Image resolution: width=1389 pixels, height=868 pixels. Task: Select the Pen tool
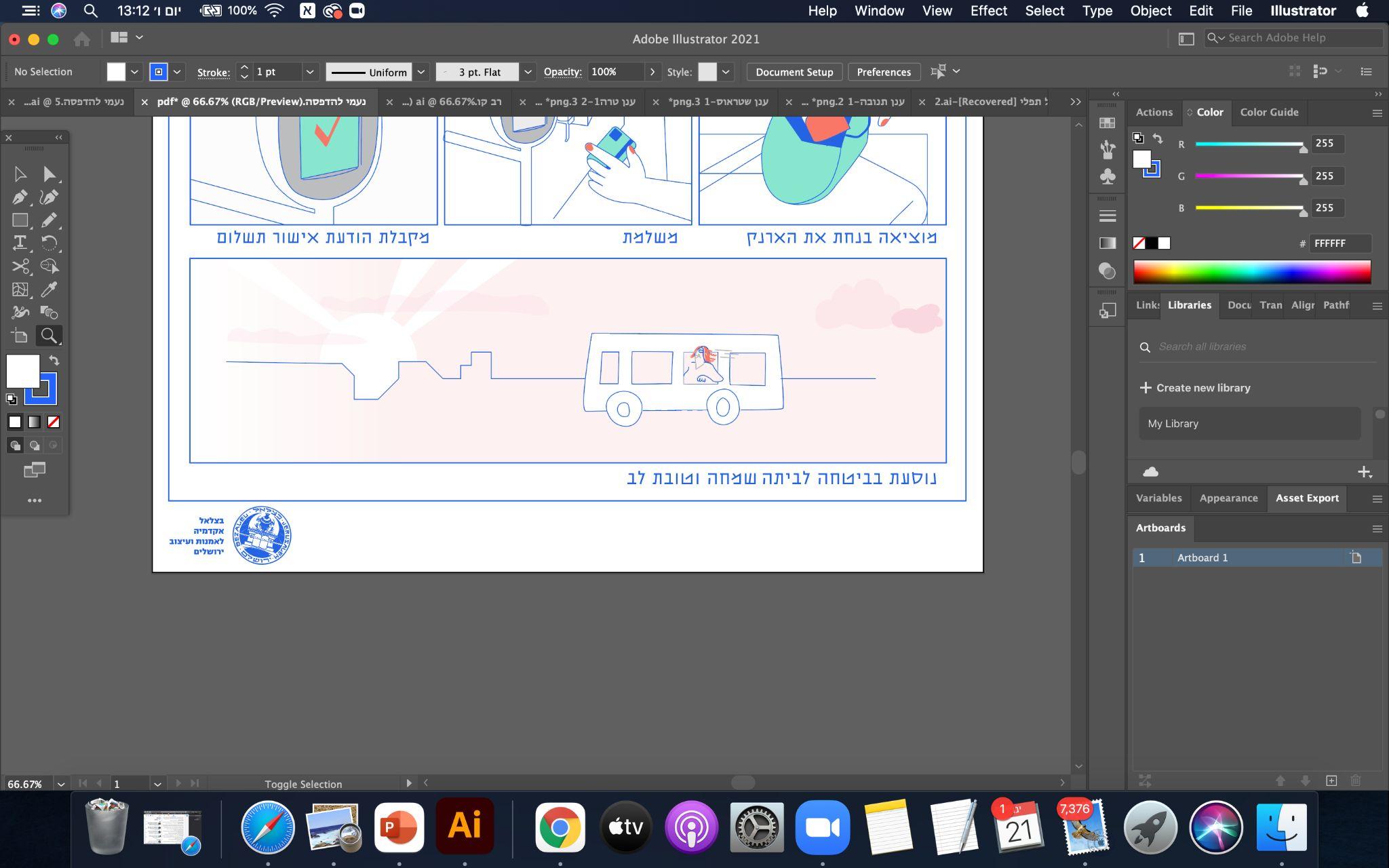20,197
